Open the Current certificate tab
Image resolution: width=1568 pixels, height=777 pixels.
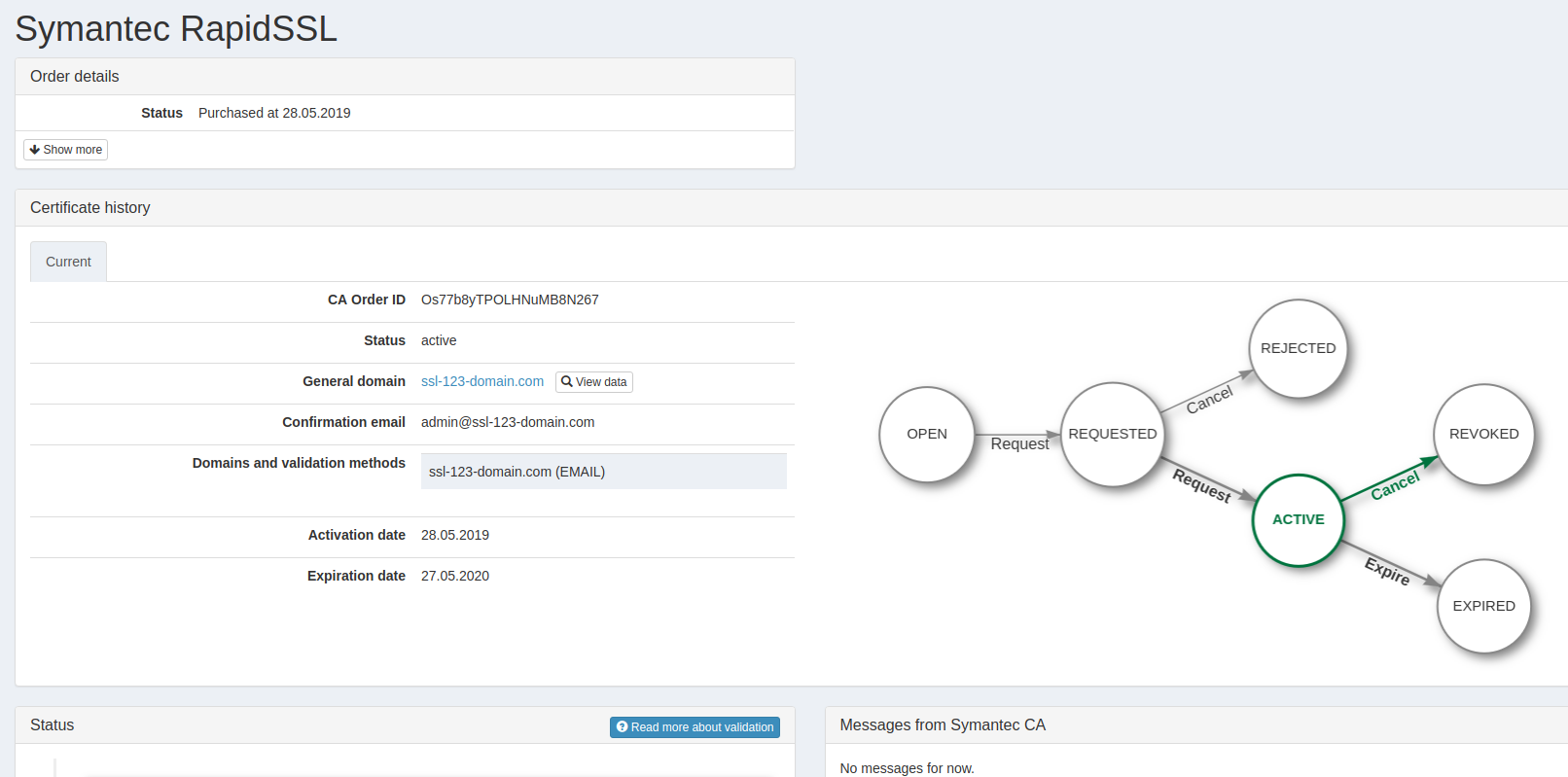(68, 262)
